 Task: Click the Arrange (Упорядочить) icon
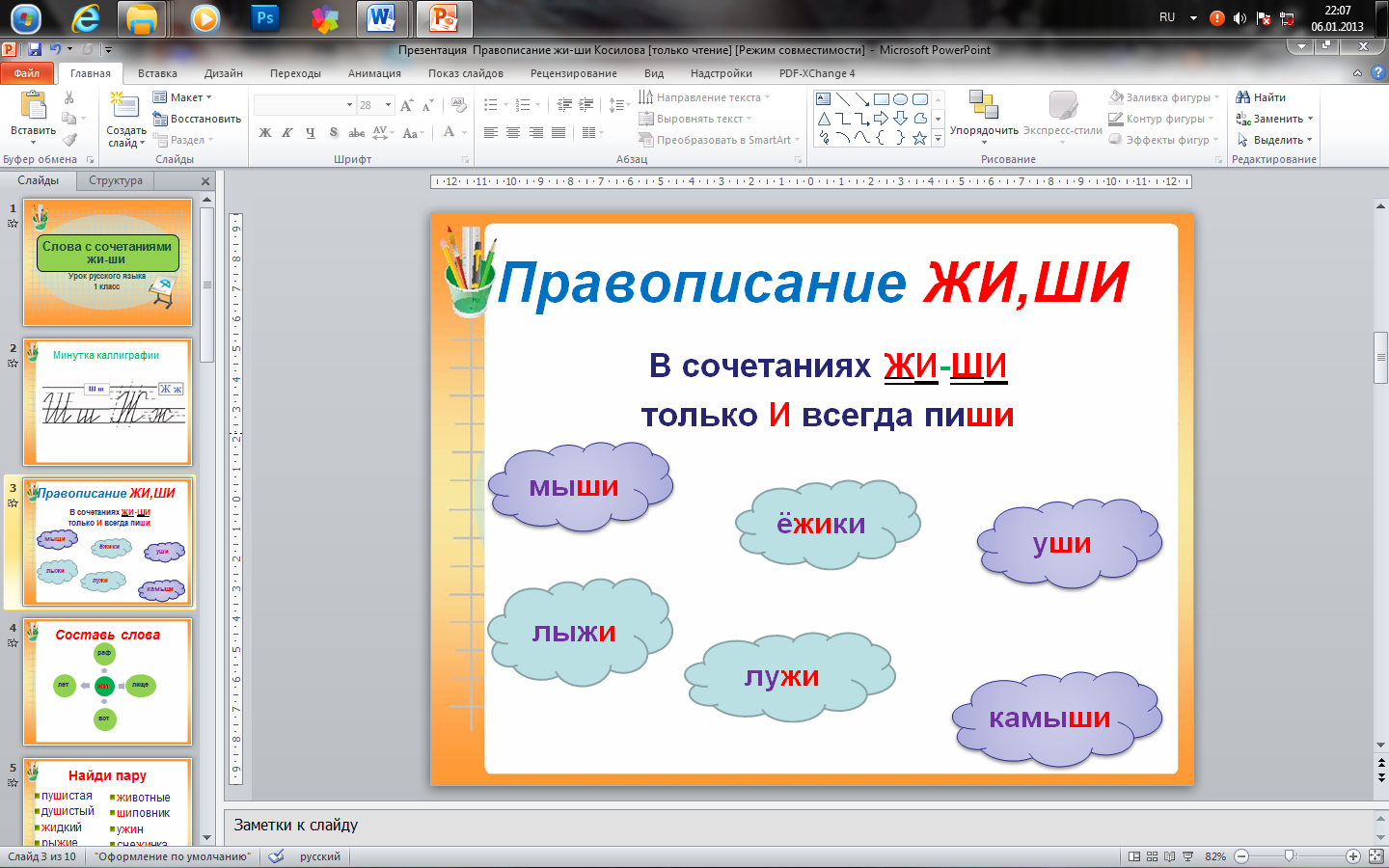984,105
